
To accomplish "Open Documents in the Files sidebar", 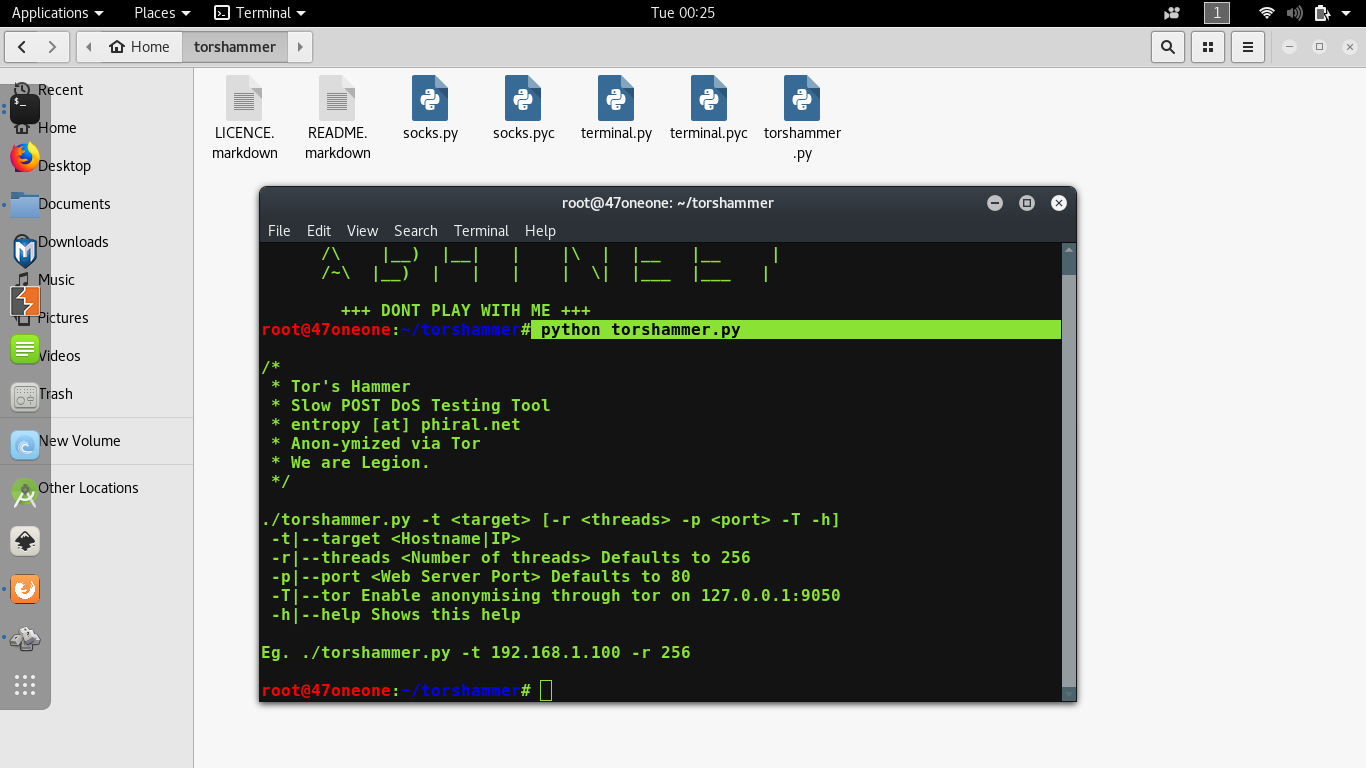I will 74,204.
